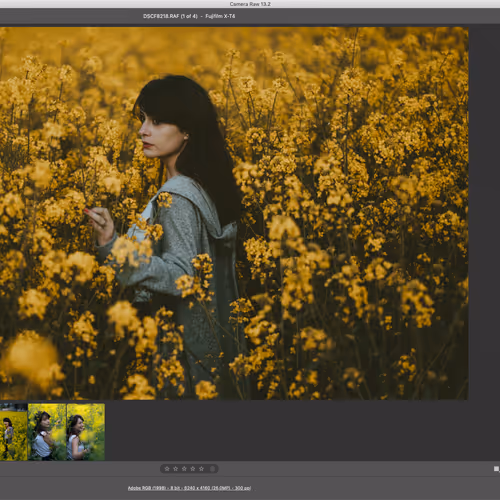Select the middle filmstrip thumbnail with white shirt

tap(47, 432)
